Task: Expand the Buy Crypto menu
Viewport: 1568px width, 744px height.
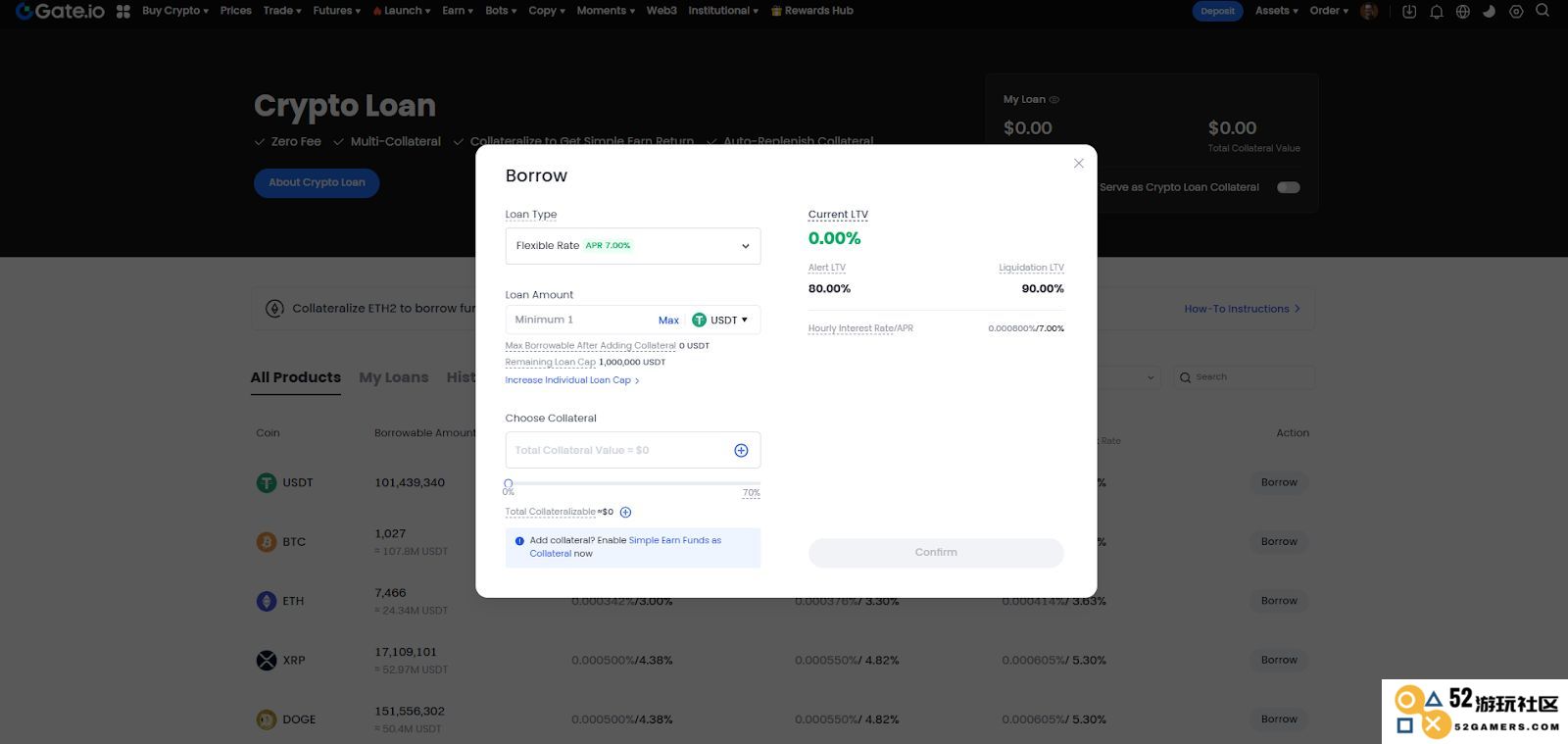Action: pos(175,11)
